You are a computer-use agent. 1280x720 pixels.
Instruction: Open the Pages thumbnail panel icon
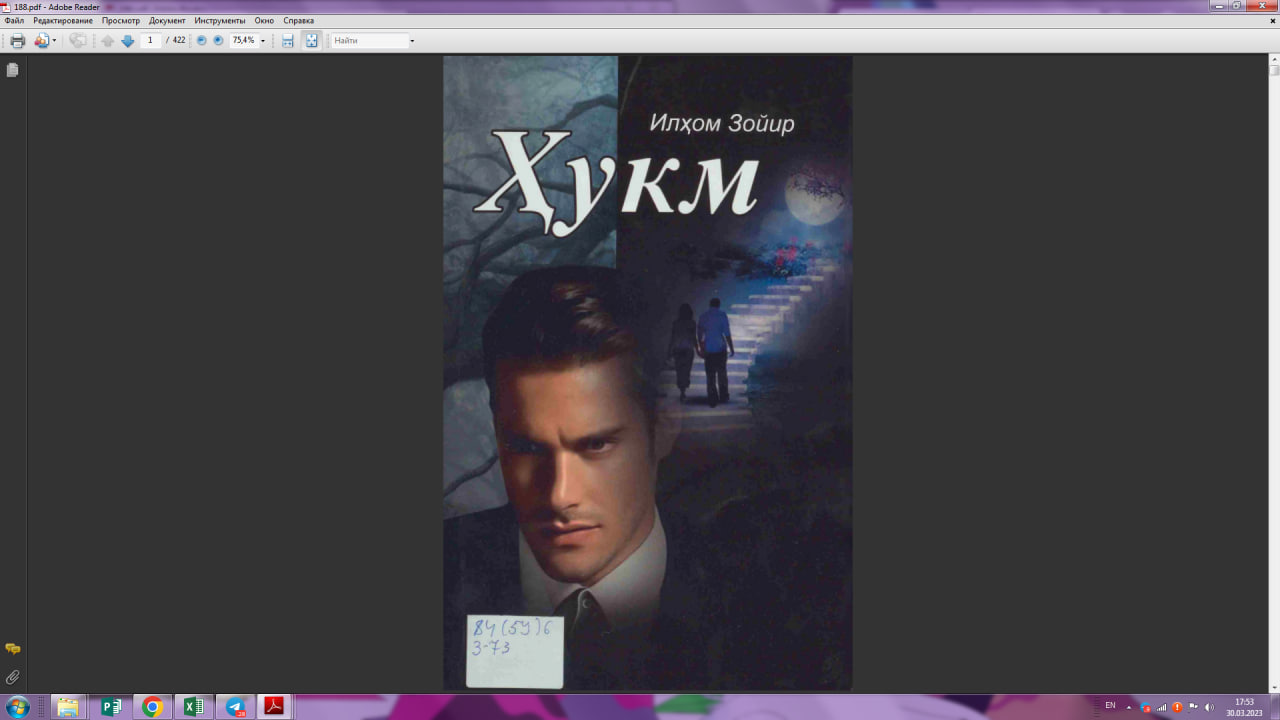point(11,69)
